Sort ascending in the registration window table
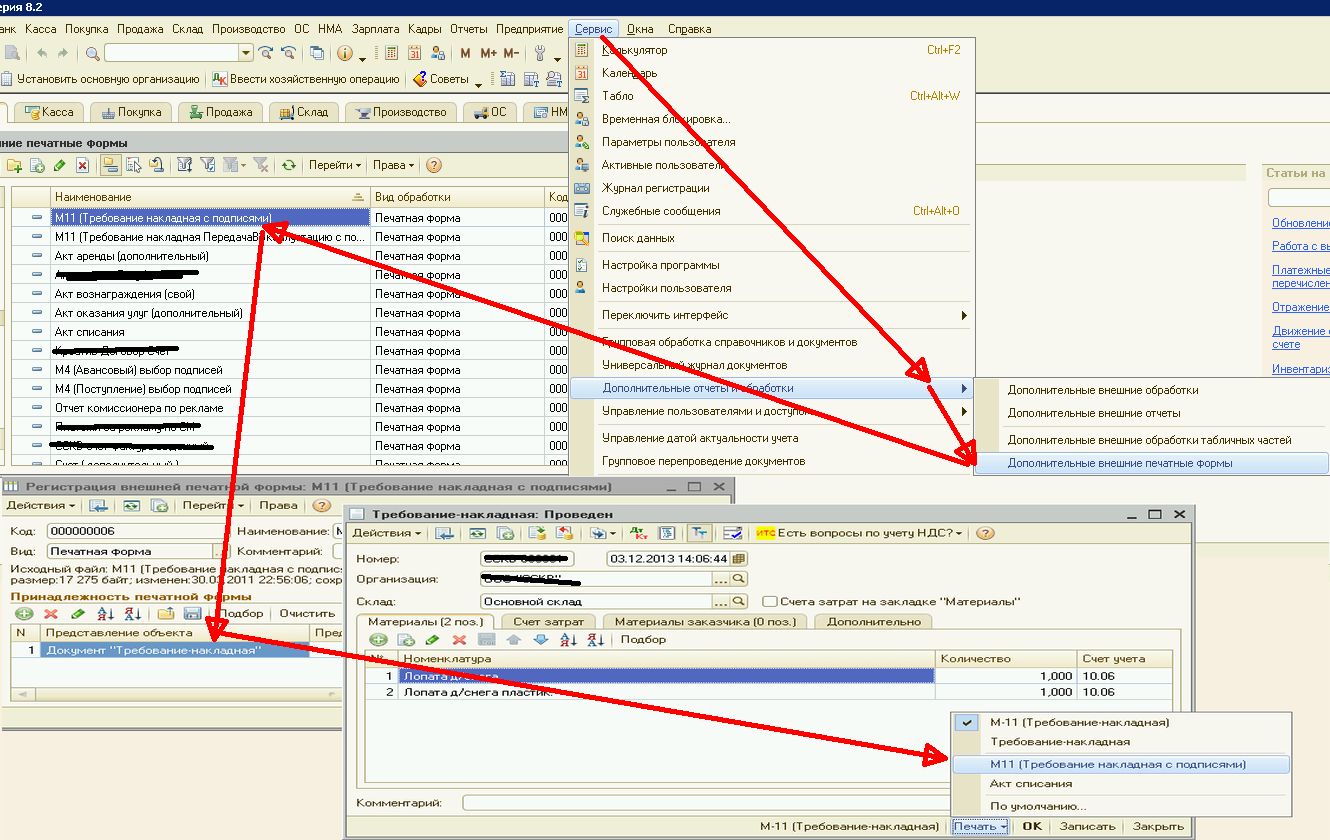The height and width of the screenshot is (840, 1330). [x=106, y=613]
